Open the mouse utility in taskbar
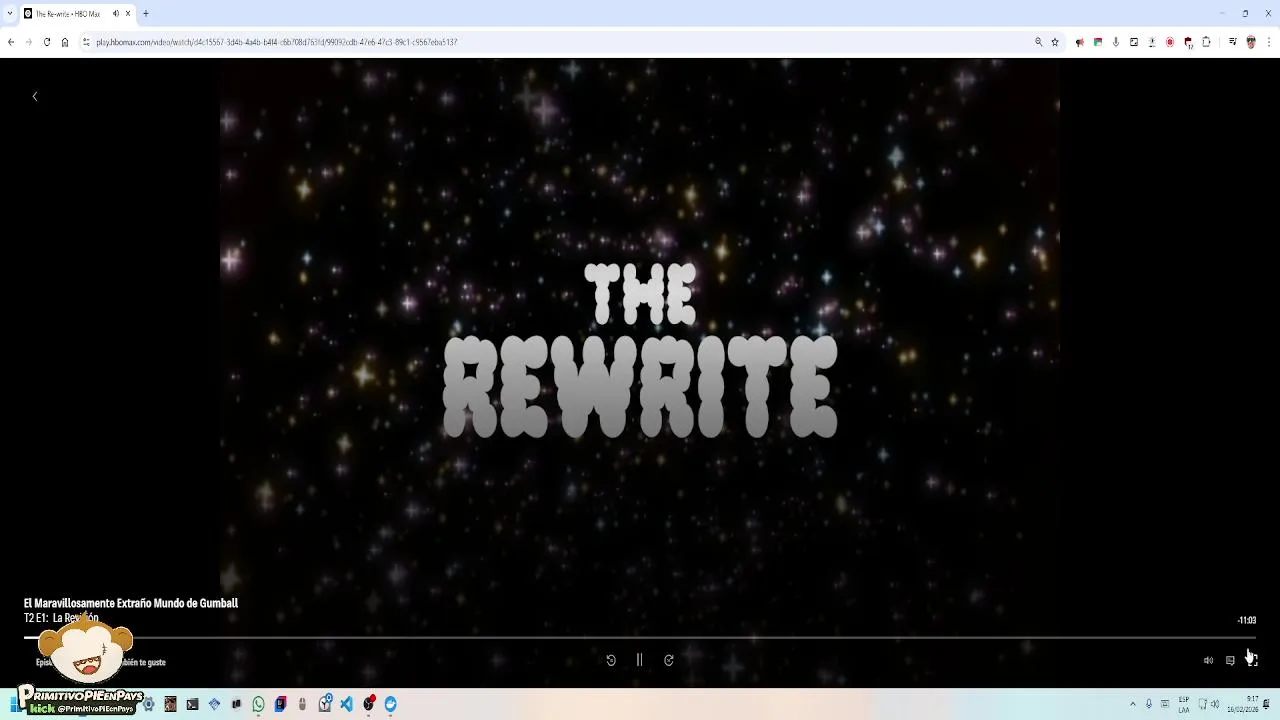The height and width of the screenshot is (720, 1280). point(302,704)
